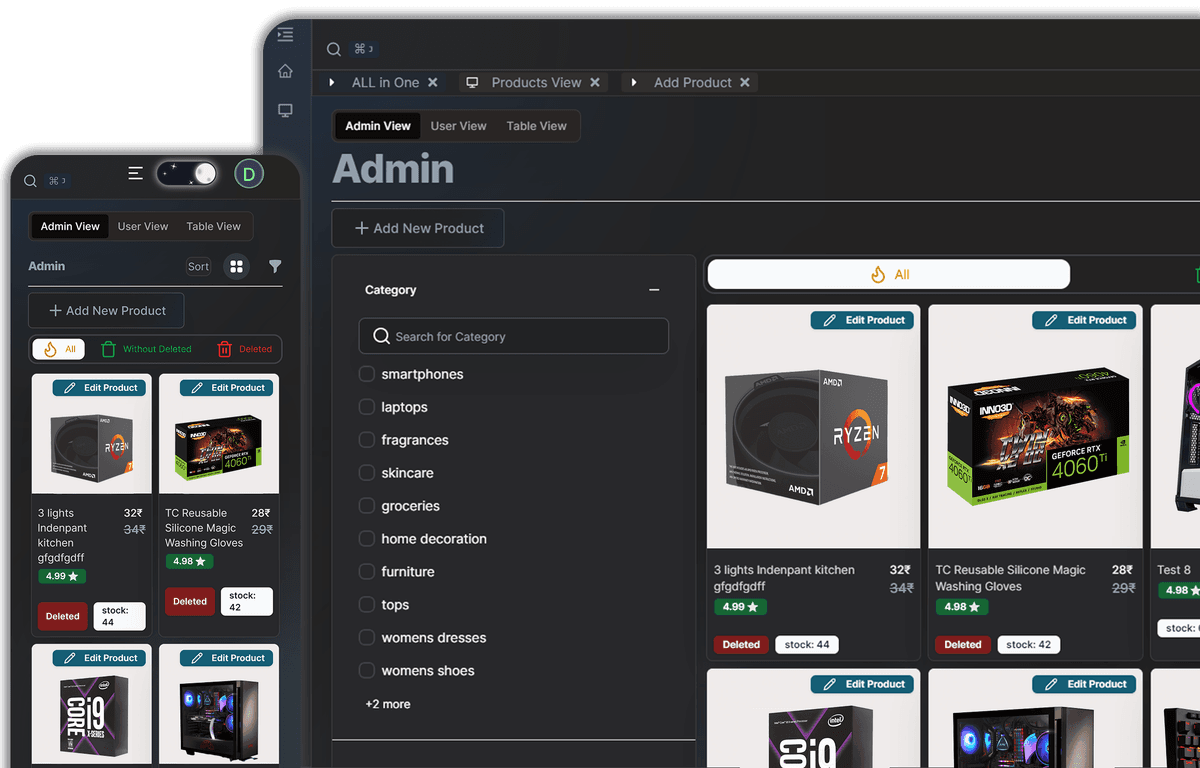Edit the TC Reusable Silicone product in mobile view

coord(227,387)
